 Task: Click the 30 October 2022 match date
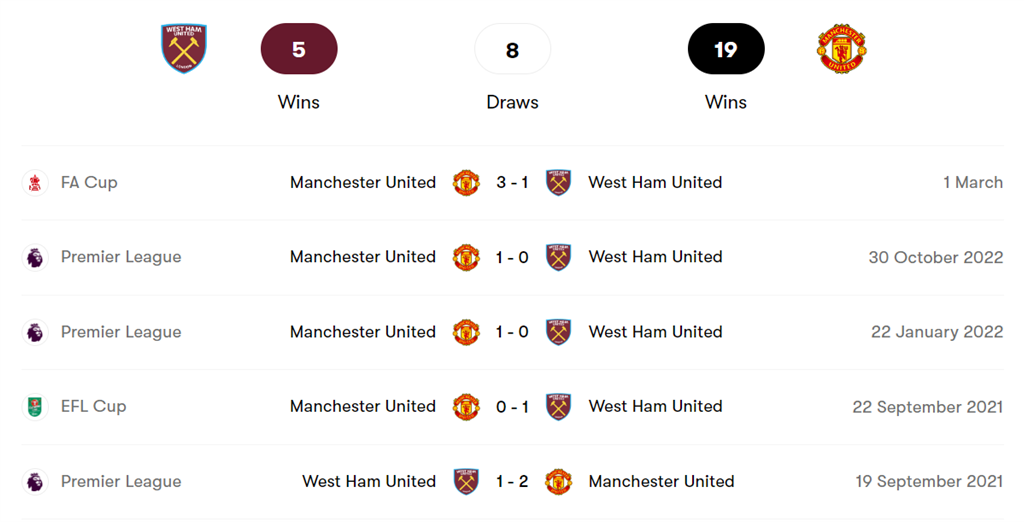tap(935, 257)
